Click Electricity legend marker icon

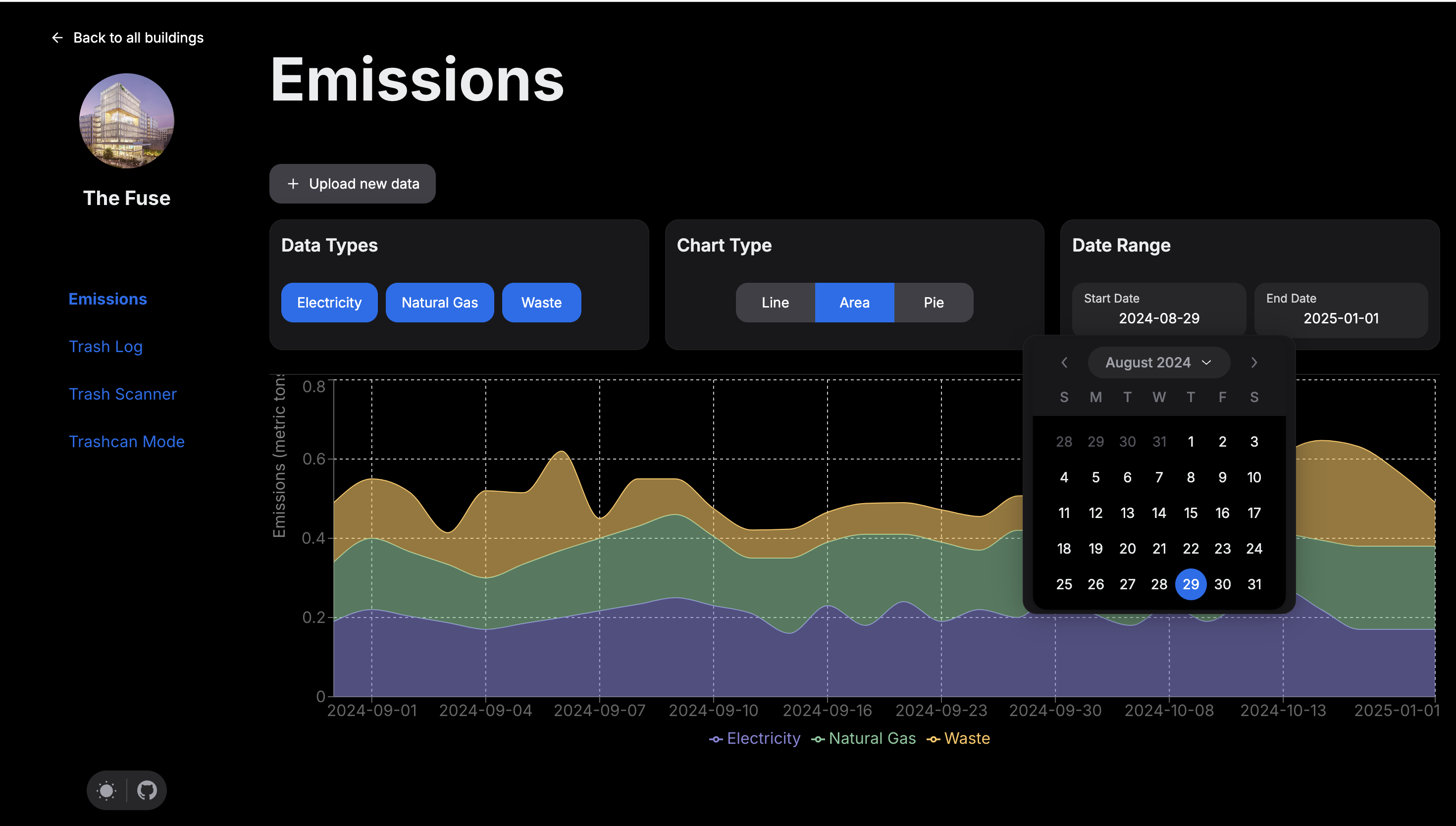pyautogui.click(x=716, y=739)
